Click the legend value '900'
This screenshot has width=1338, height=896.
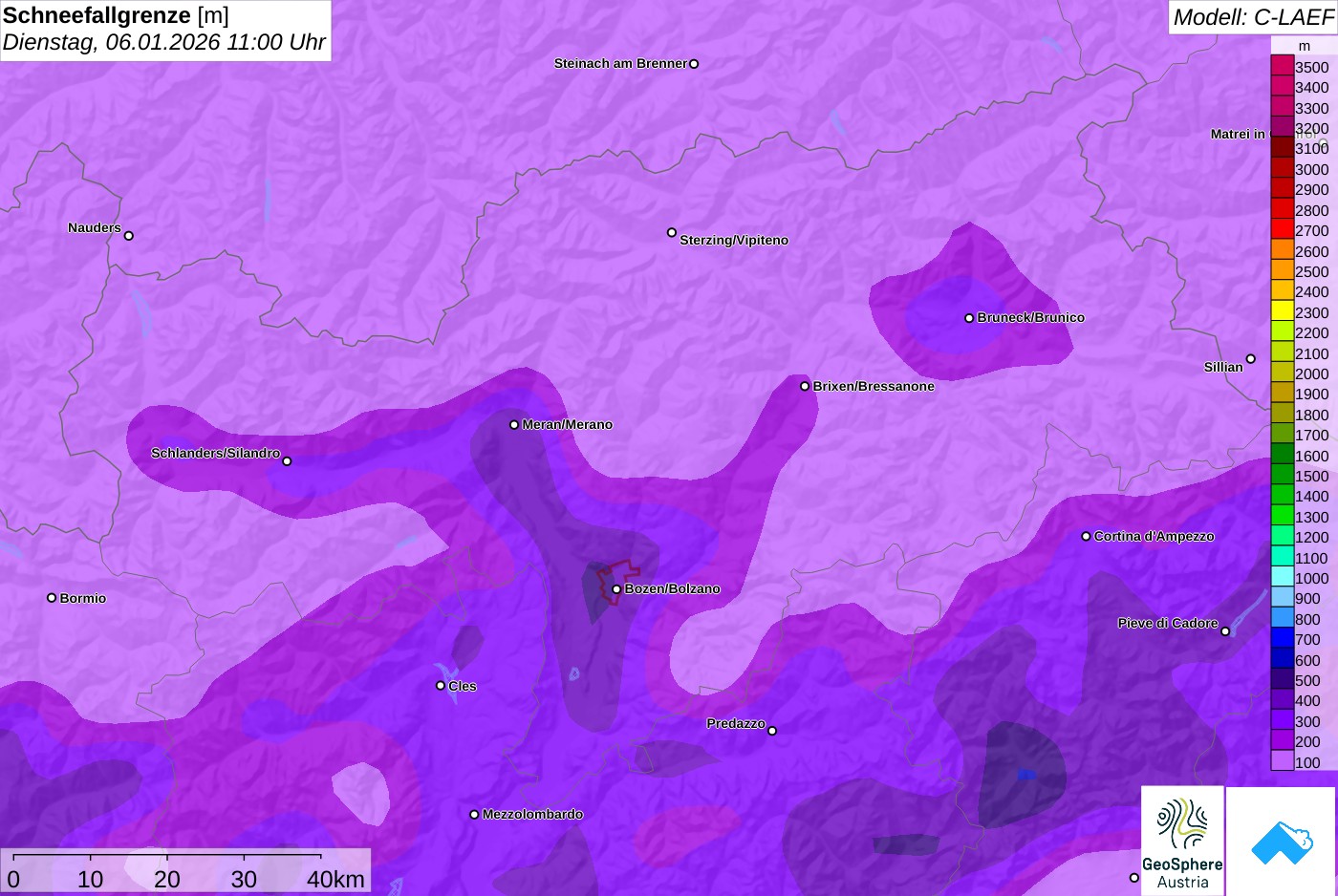click(x=1308, y=599)
